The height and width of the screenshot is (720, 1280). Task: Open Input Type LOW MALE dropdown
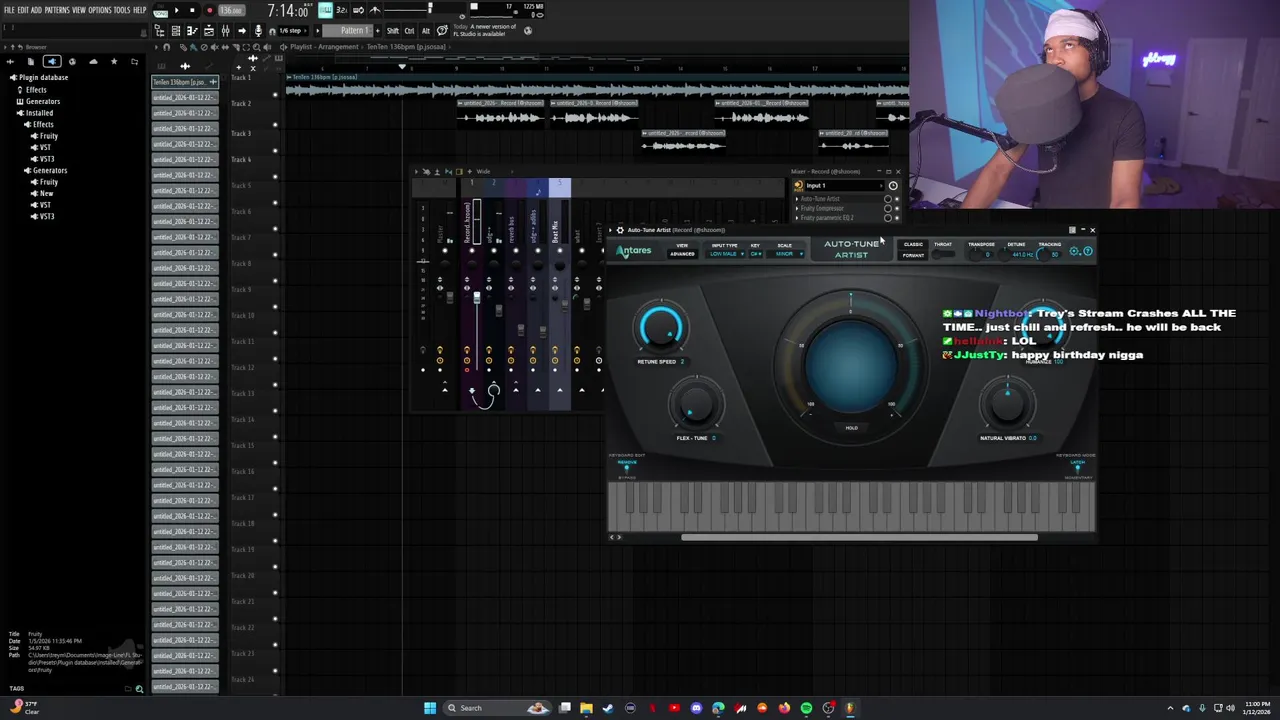tap(726, 254)
